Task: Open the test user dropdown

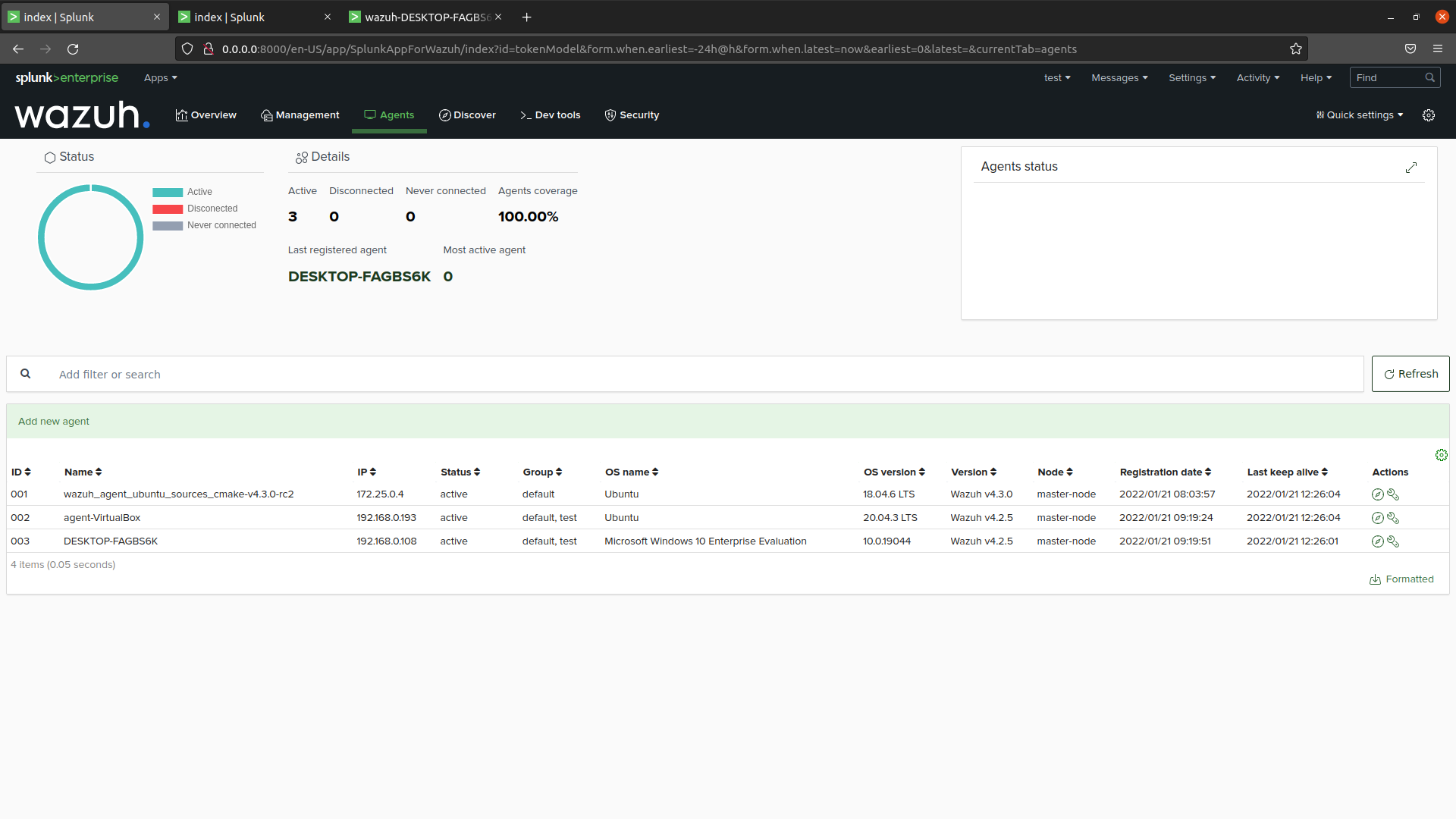Action: tap(1057, 78)
